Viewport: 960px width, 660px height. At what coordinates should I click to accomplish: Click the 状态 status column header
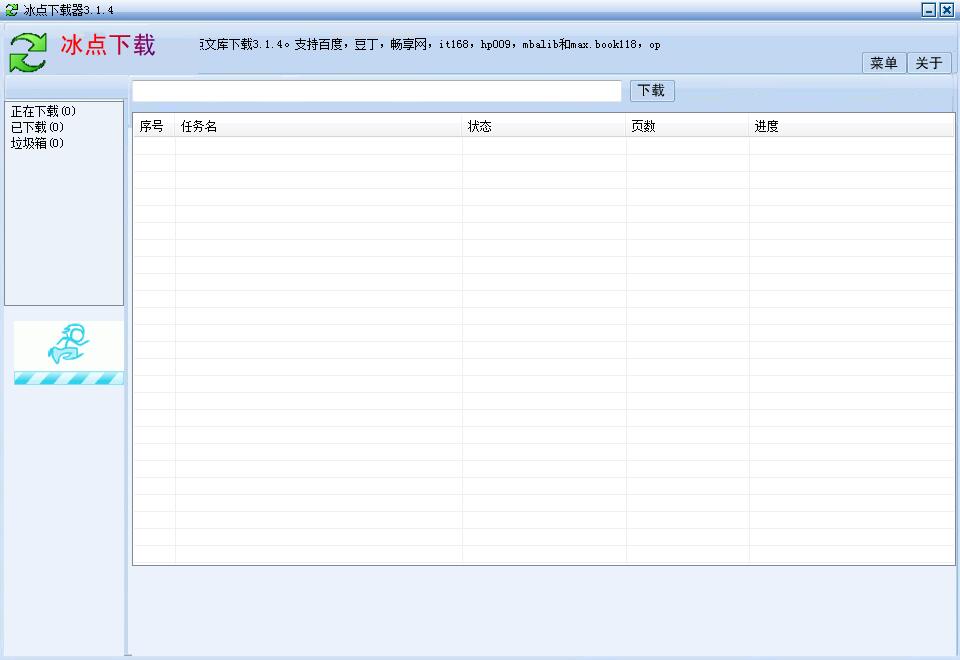click(480, 125)
